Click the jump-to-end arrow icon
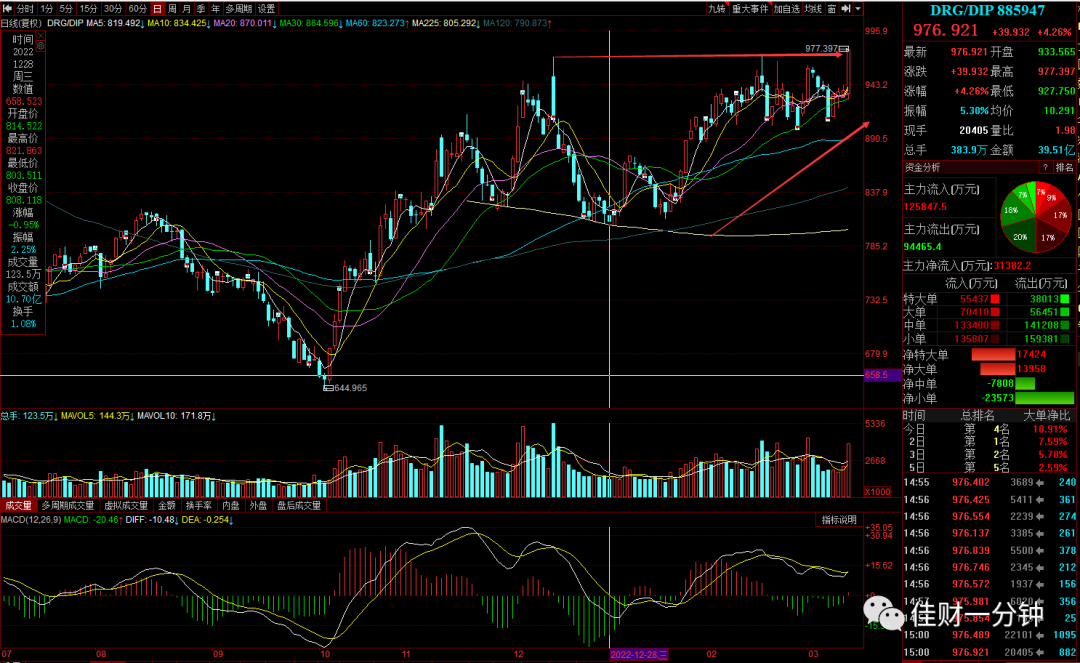1080x663 pixels. [x=846, y=9]
